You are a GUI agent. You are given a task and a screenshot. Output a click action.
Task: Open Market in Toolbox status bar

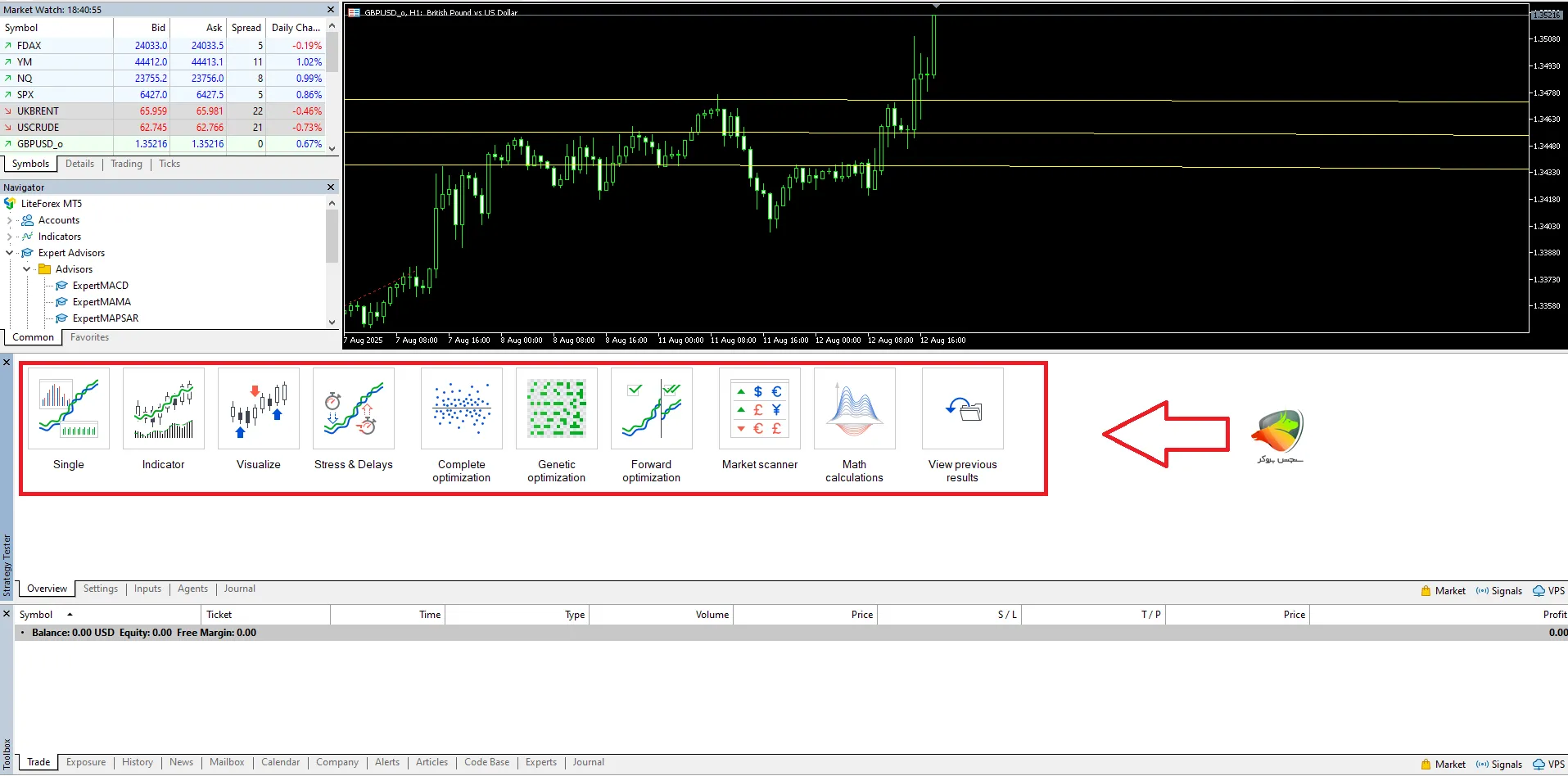(1443, 765)
